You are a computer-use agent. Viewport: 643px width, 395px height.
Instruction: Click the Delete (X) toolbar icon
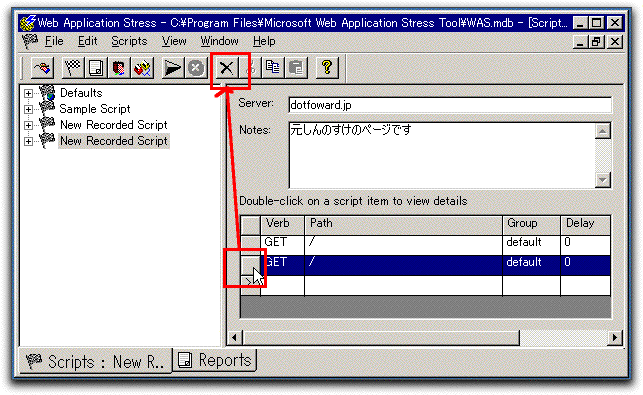click(226, 68)
